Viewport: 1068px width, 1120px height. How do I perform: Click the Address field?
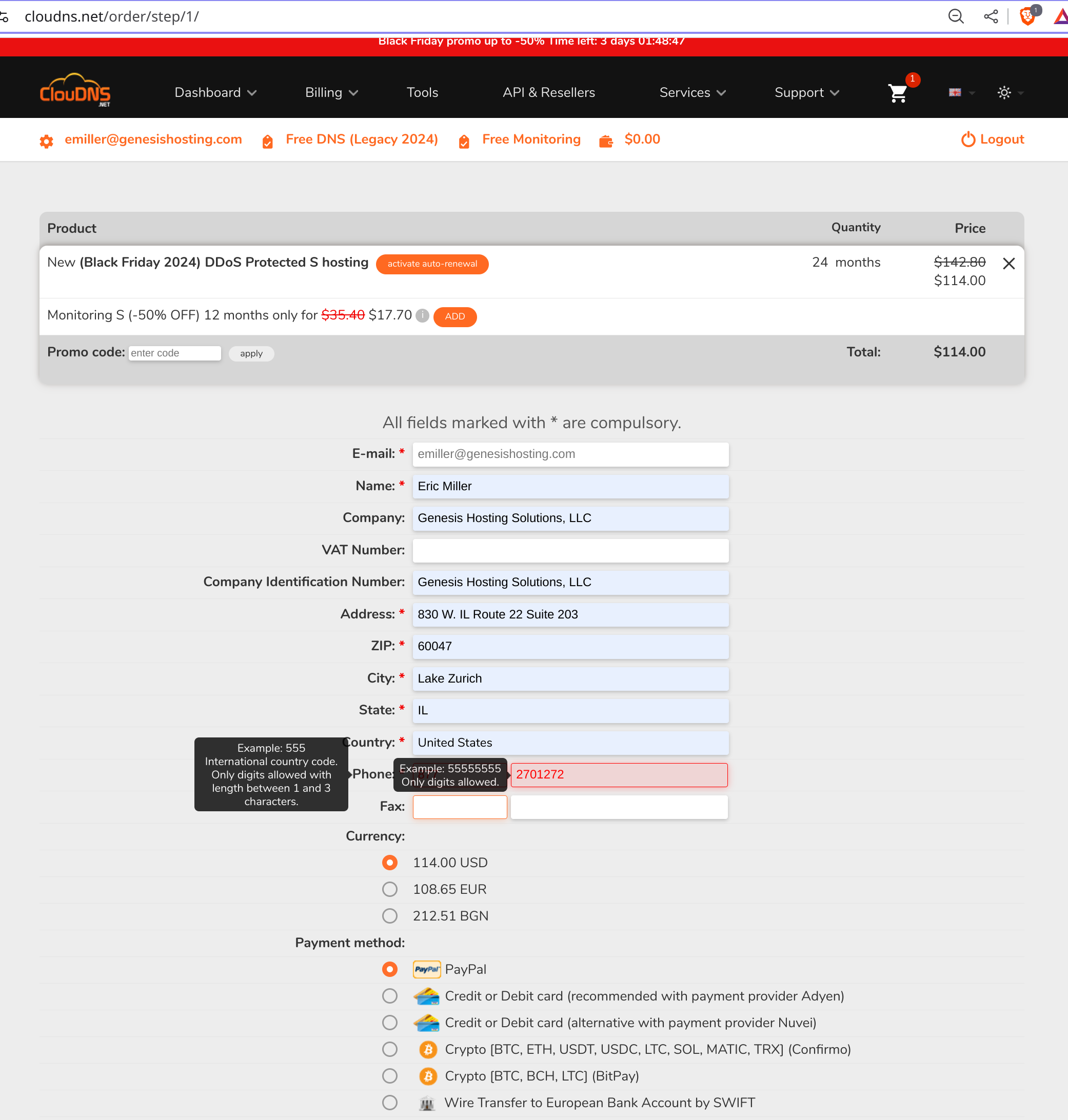coord(570,615)
